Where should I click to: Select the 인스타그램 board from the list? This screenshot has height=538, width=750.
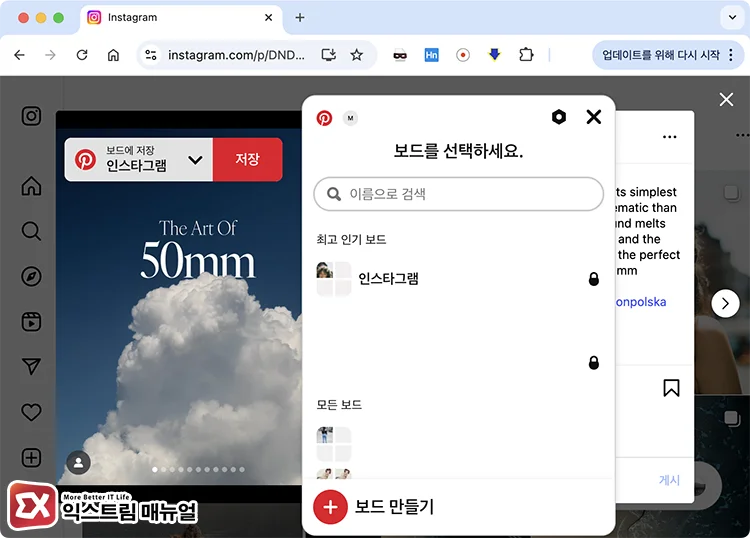388,279
